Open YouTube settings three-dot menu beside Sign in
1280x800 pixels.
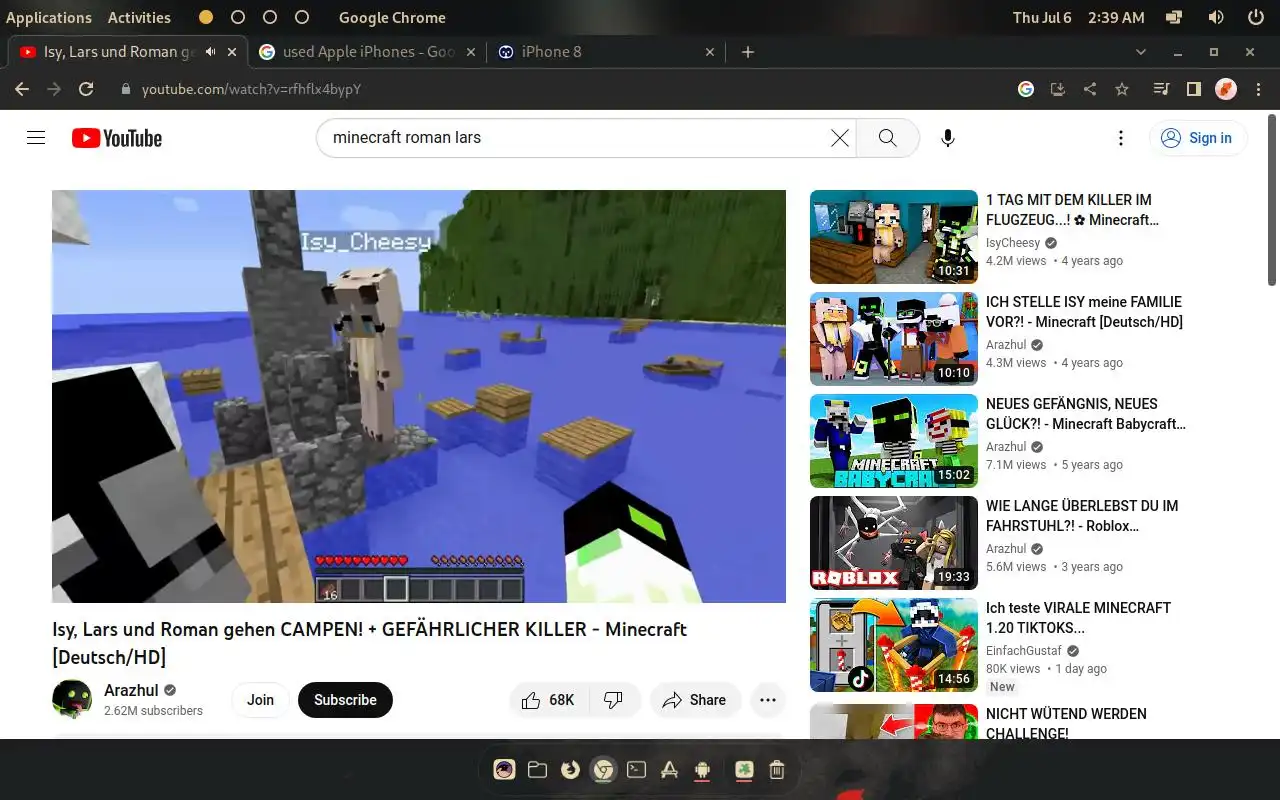(x=1121, y=138)
